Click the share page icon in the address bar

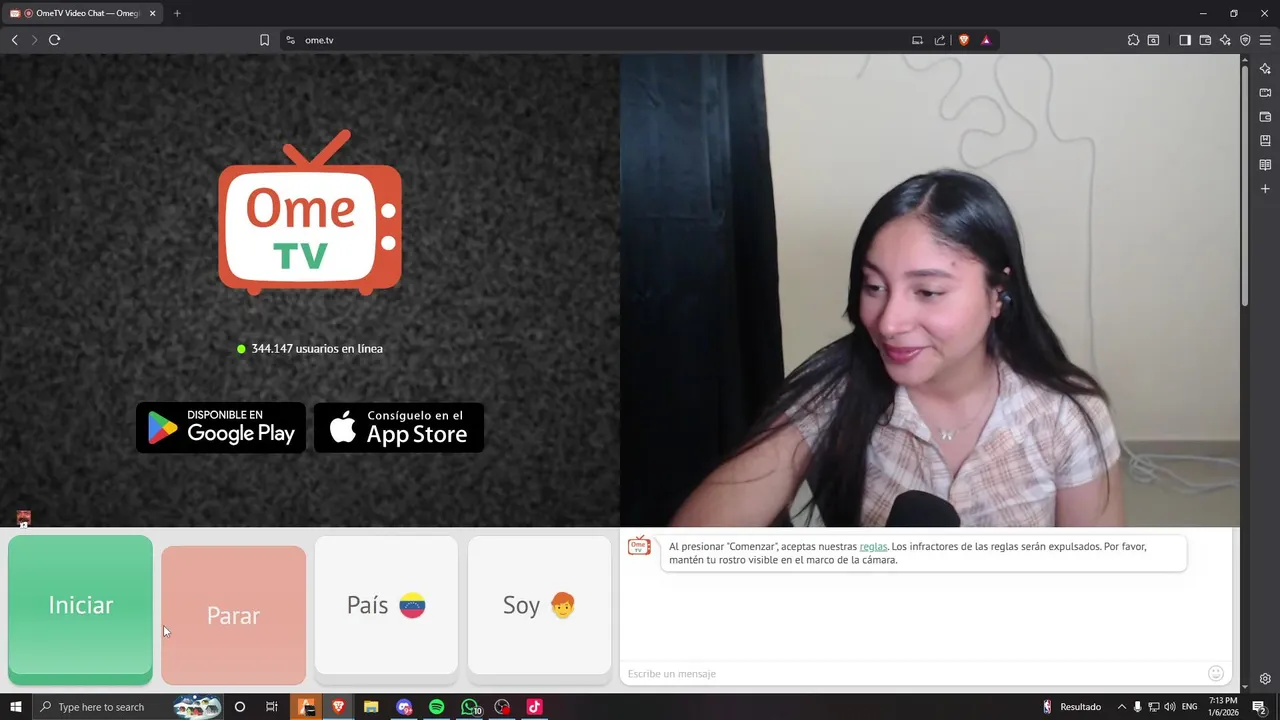pos(940,40)
